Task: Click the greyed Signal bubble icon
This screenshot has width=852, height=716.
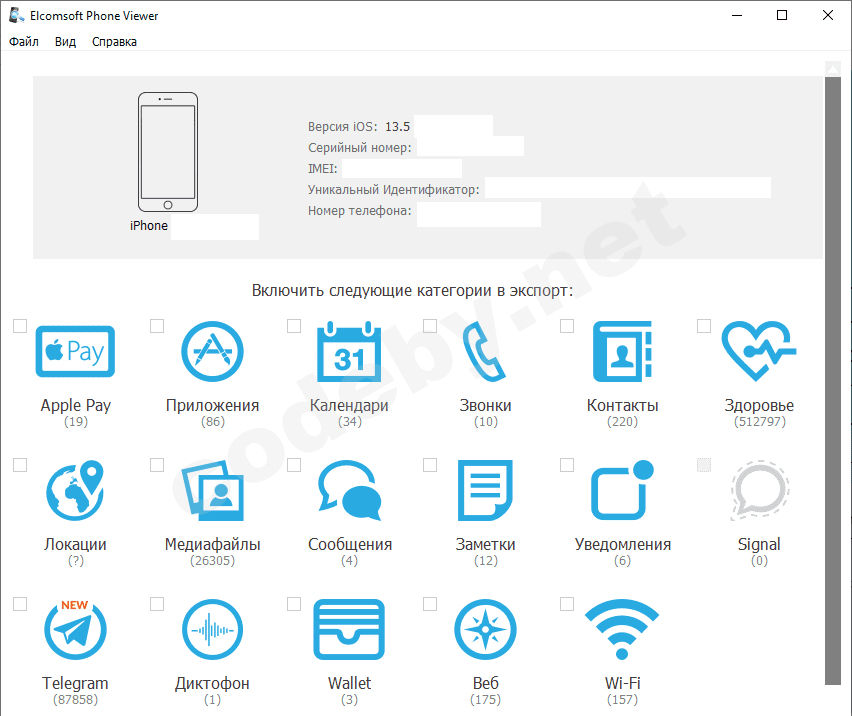Action: (759, 490)
